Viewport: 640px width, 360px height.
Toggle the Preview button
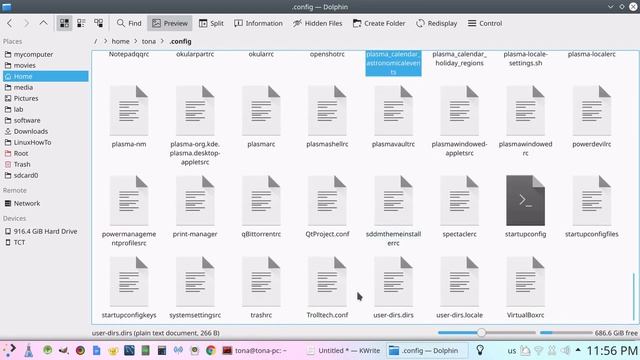[x=170, y=23]
